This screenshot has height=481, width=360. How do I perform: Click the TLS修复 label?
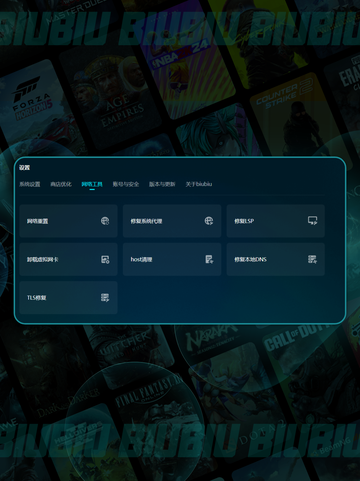tap(36, 298)
